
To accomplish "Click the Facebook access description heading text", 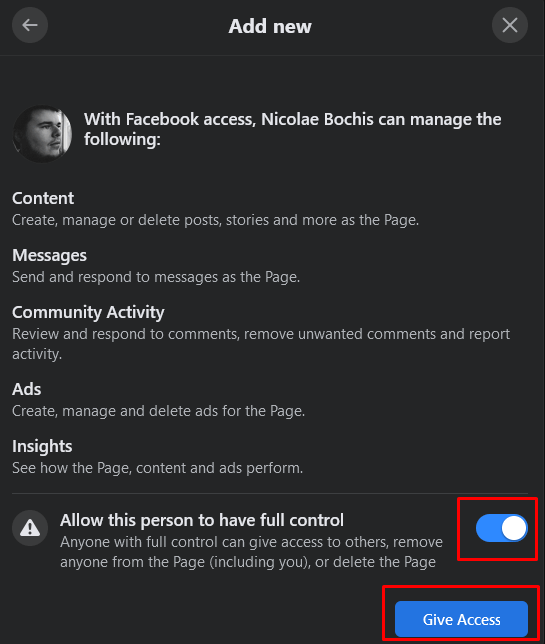I will click(292, 129).
